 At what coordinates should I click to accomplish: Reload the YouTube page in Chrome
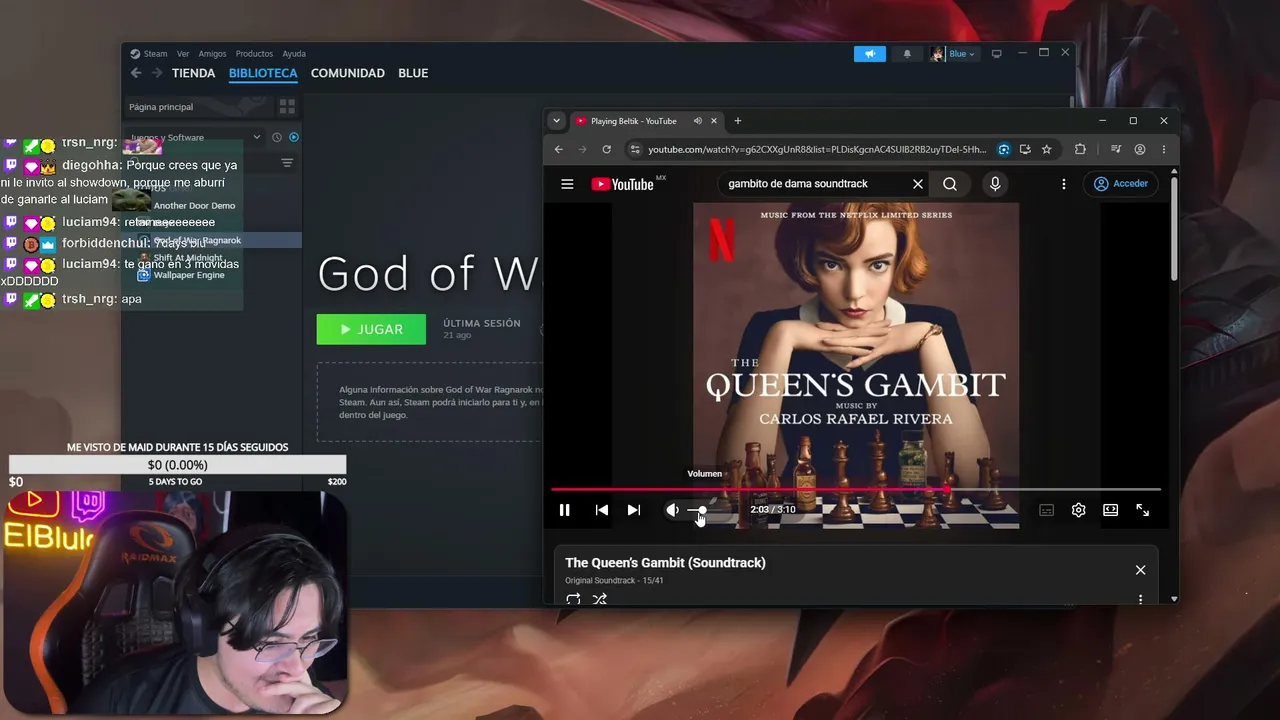[x=606, y=149]
